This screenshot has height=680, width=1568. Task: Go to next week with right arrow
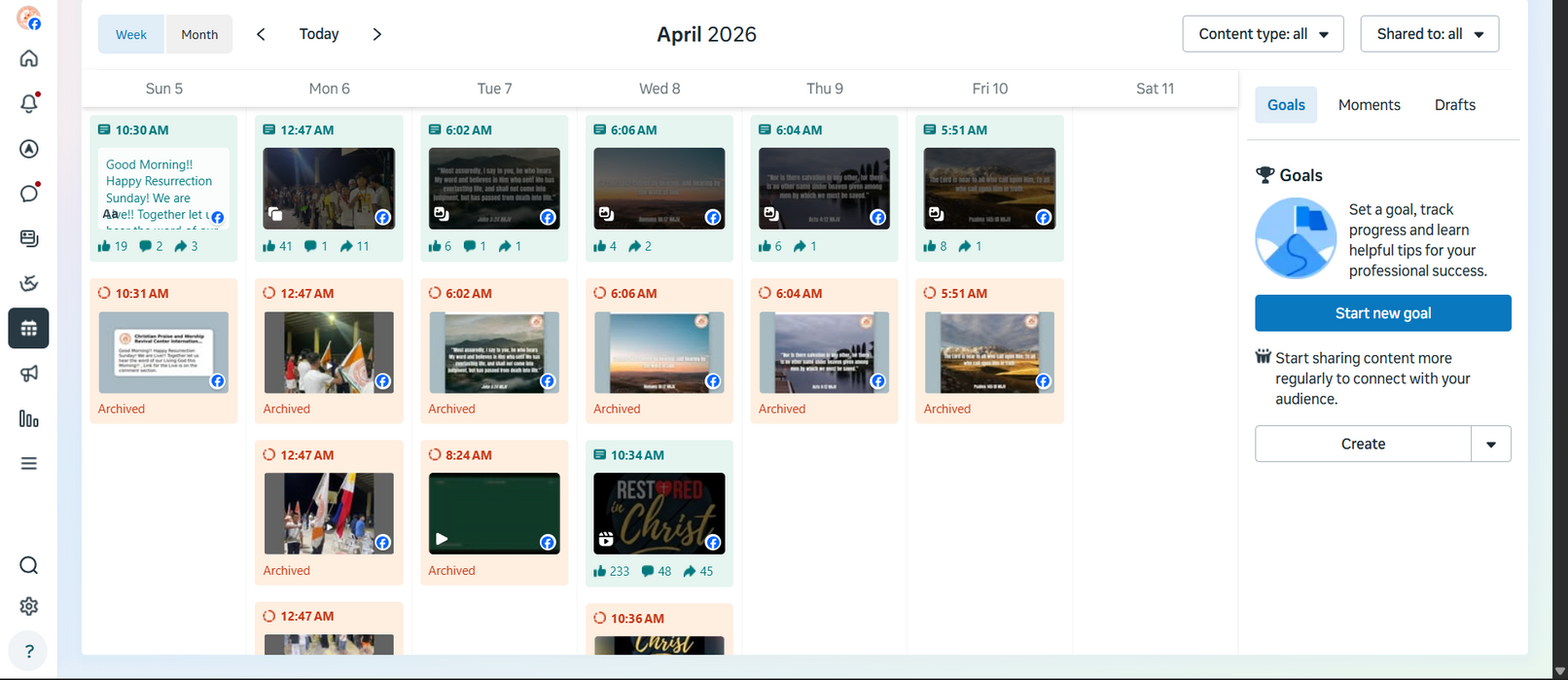coord(377,34)
